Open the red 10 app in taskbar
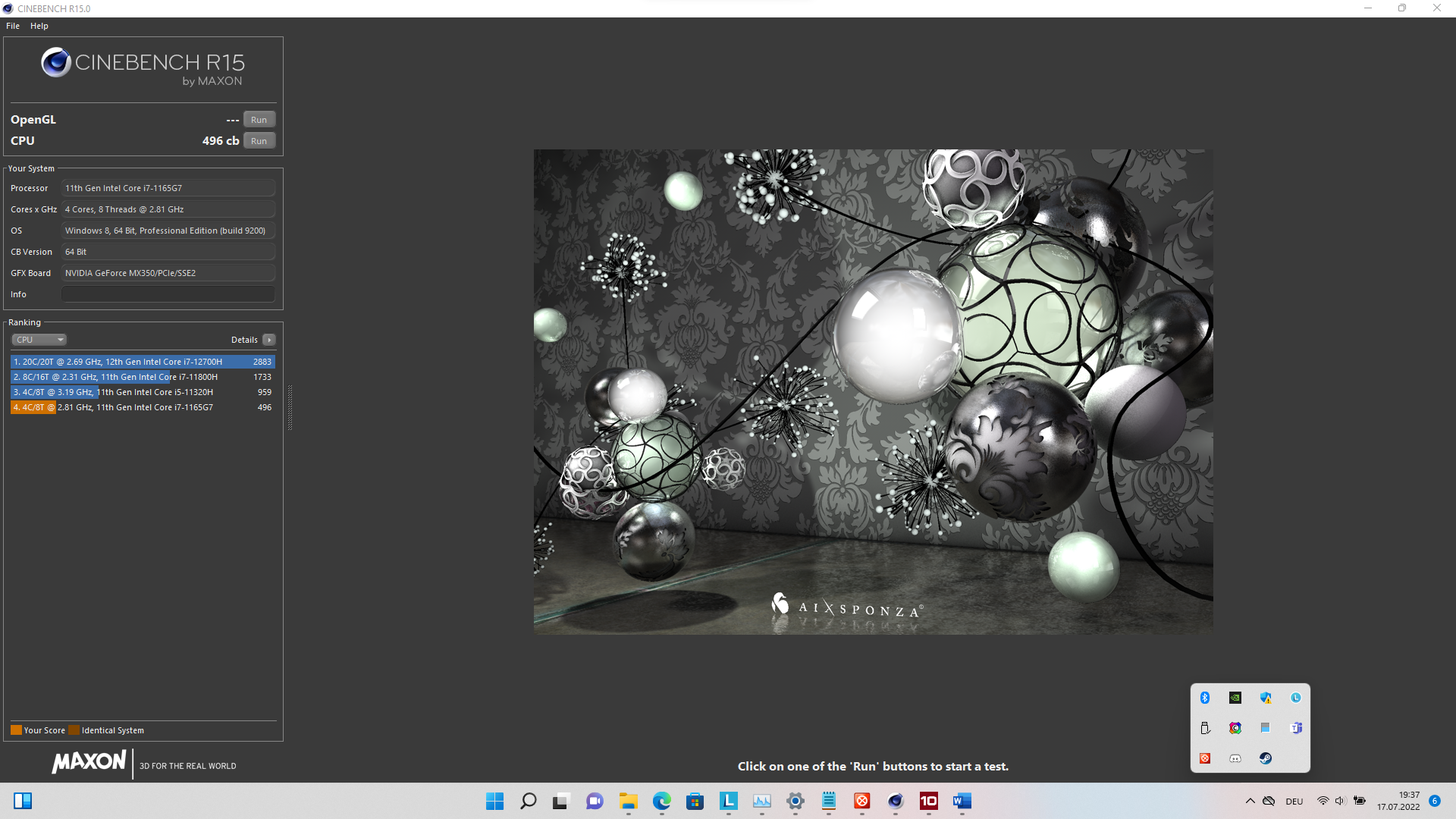Image resolution: width=1456 pixels, height=819 pixels. [928, 801]
